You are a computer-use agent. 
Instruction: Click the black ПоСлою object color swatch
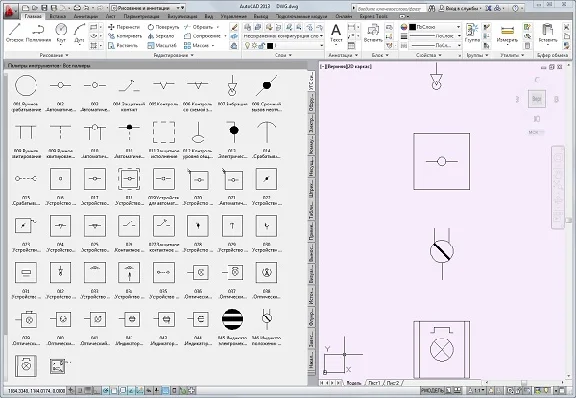(412, 27)
